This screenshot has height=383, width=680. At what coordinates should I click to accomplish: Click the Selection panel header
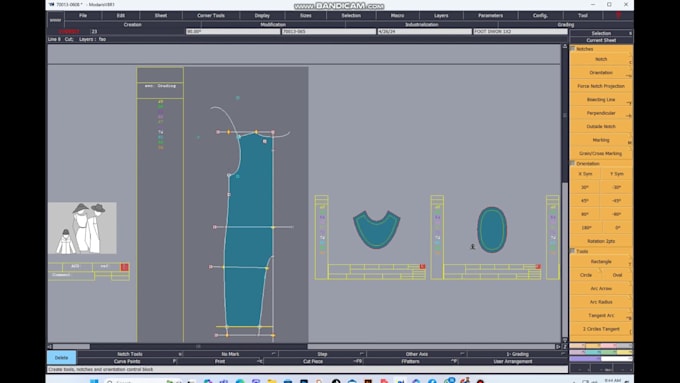pos(601,33)
